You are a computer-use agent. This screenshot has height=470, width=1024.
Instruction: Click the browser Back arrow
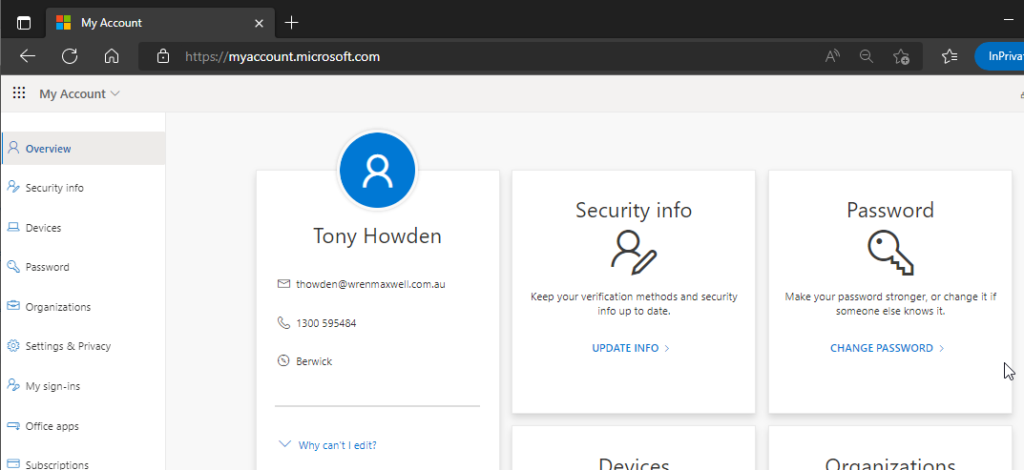pos(27,56)
